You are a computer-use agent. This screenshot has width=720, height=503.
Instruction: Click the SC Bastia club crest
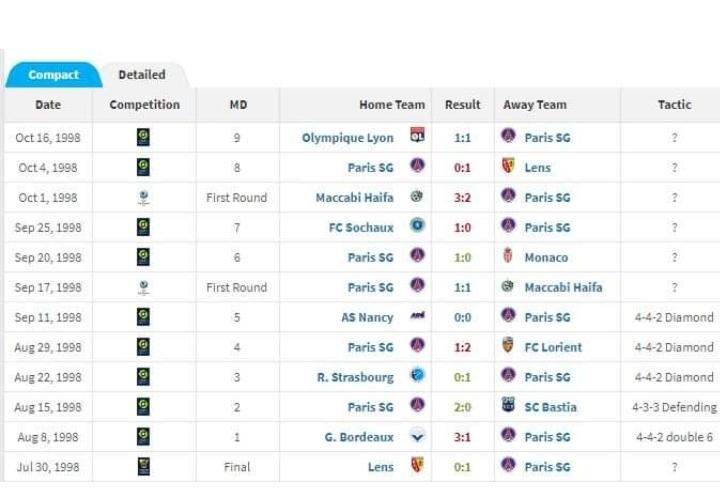pos(508,405)
